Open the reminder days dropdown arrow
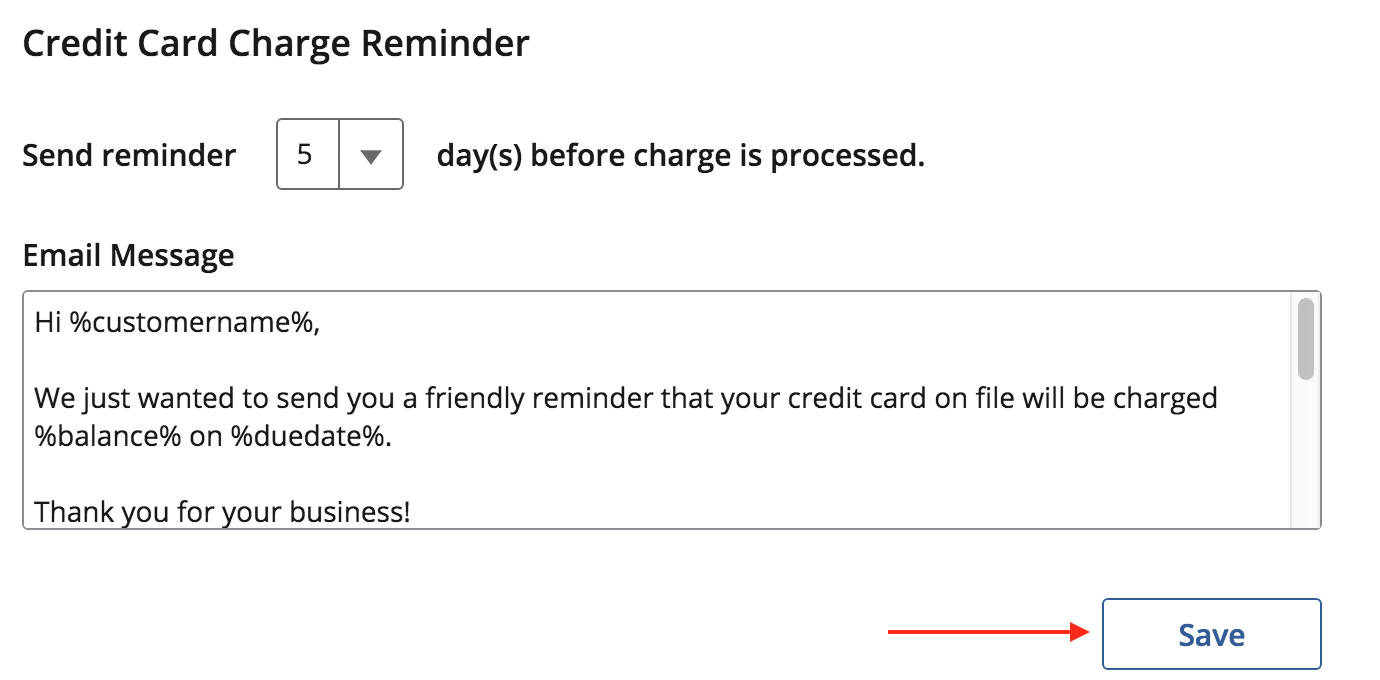Screen dimensions: 1380x680 pos(371,155)
